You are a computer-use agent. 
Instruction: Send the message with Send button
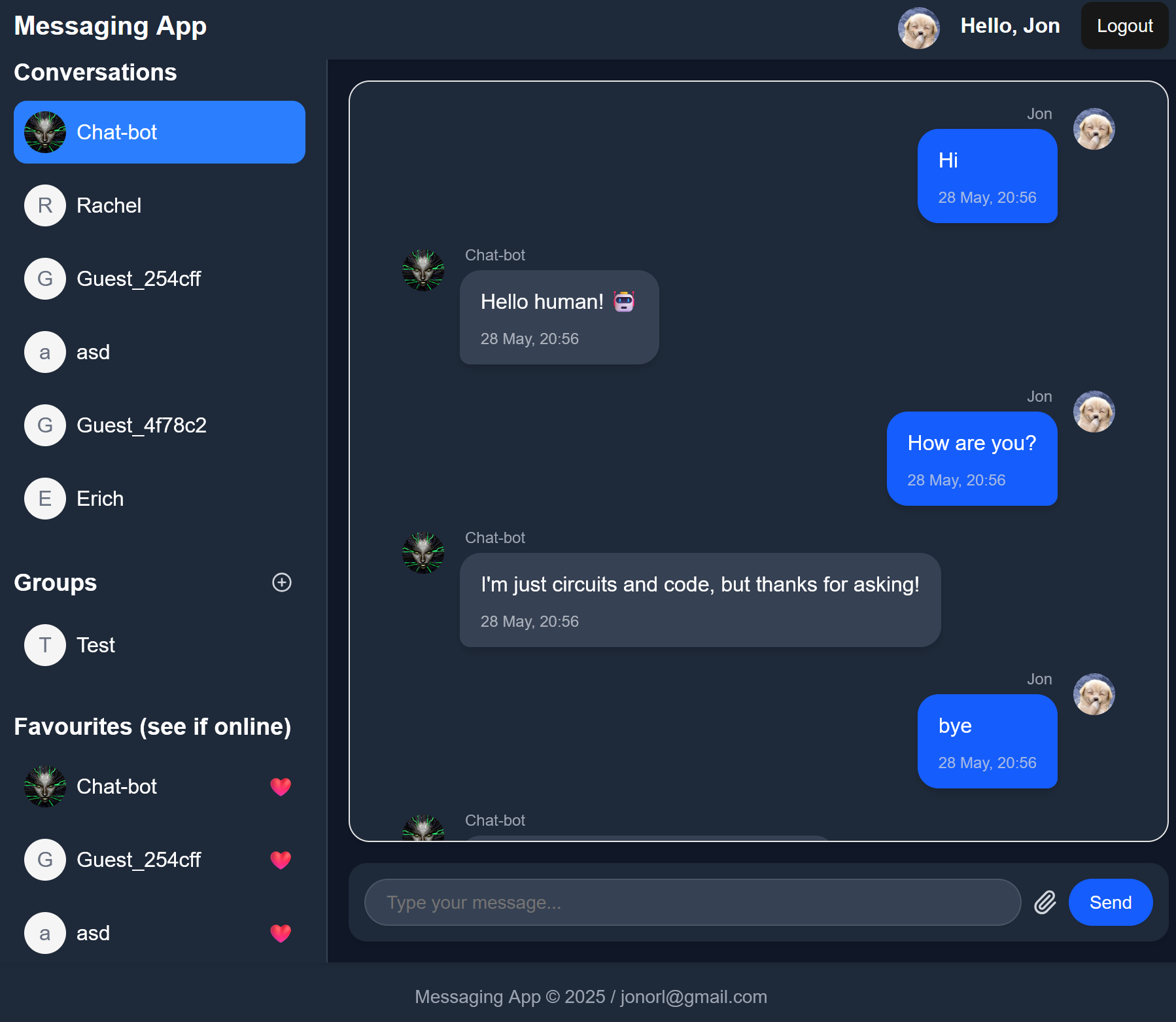1110,902
